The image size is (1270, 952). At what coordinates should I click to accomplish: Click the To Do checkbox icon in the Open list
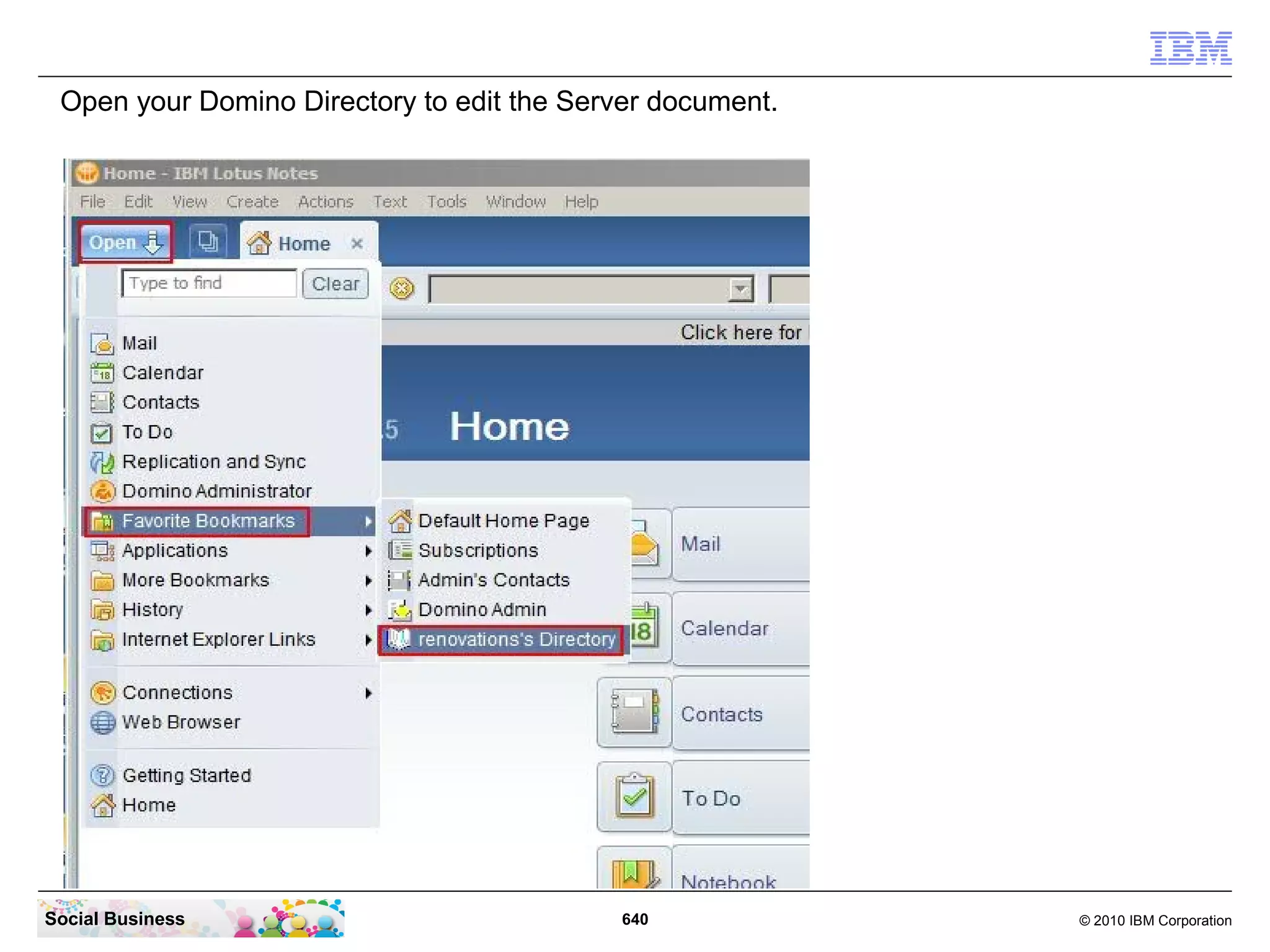click(102, 432)
